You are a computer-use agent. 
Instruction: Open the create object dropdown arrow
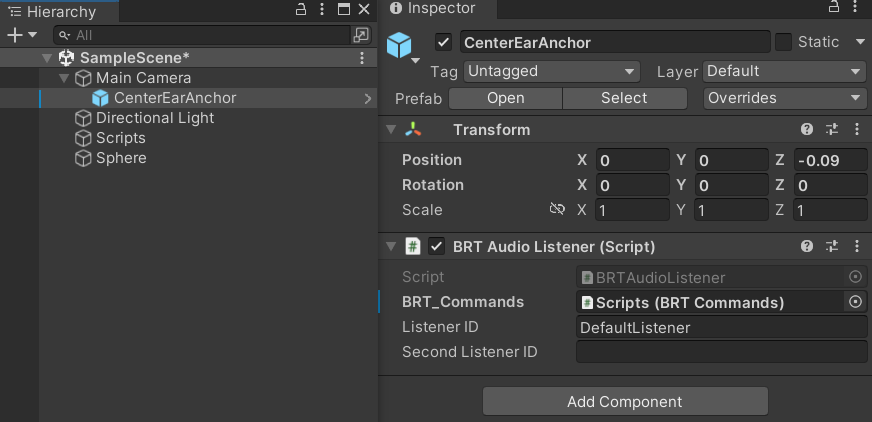(32, 35)
